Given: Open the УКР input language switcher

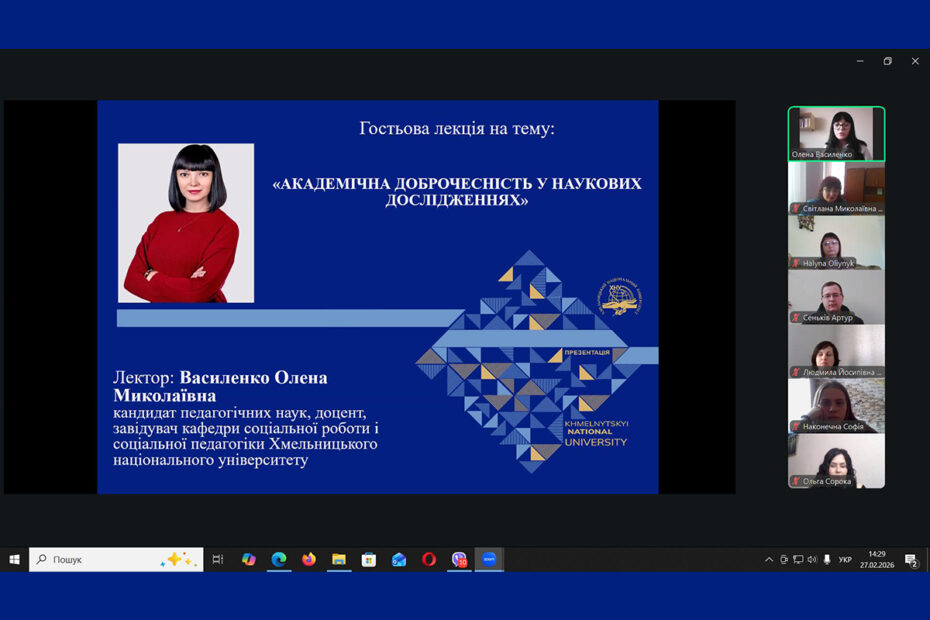Looking at the screenshot, I should [x=845, y=559].
